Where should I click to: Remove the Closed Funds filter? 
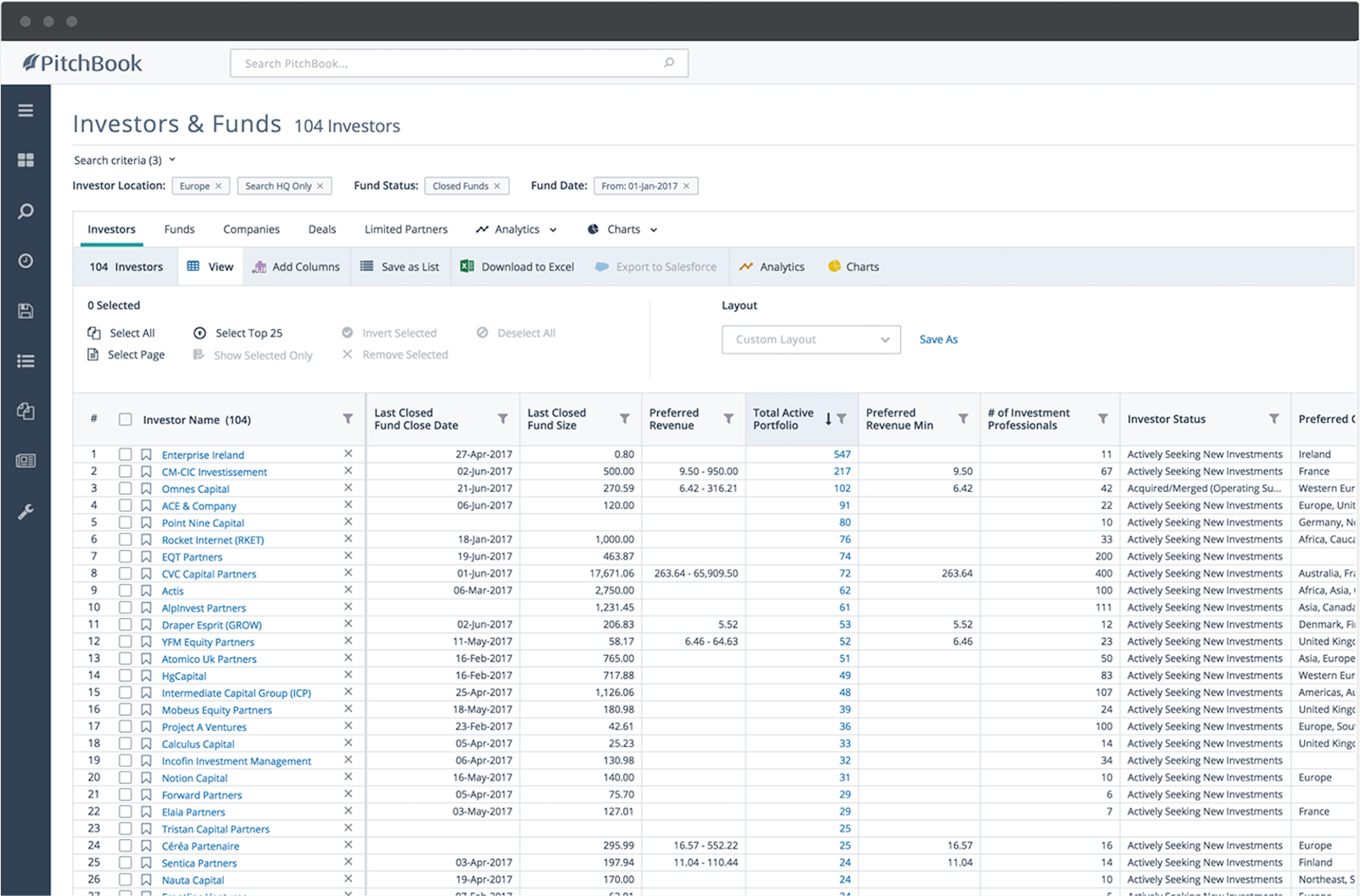pyautogui.click(x=497, y=186)
